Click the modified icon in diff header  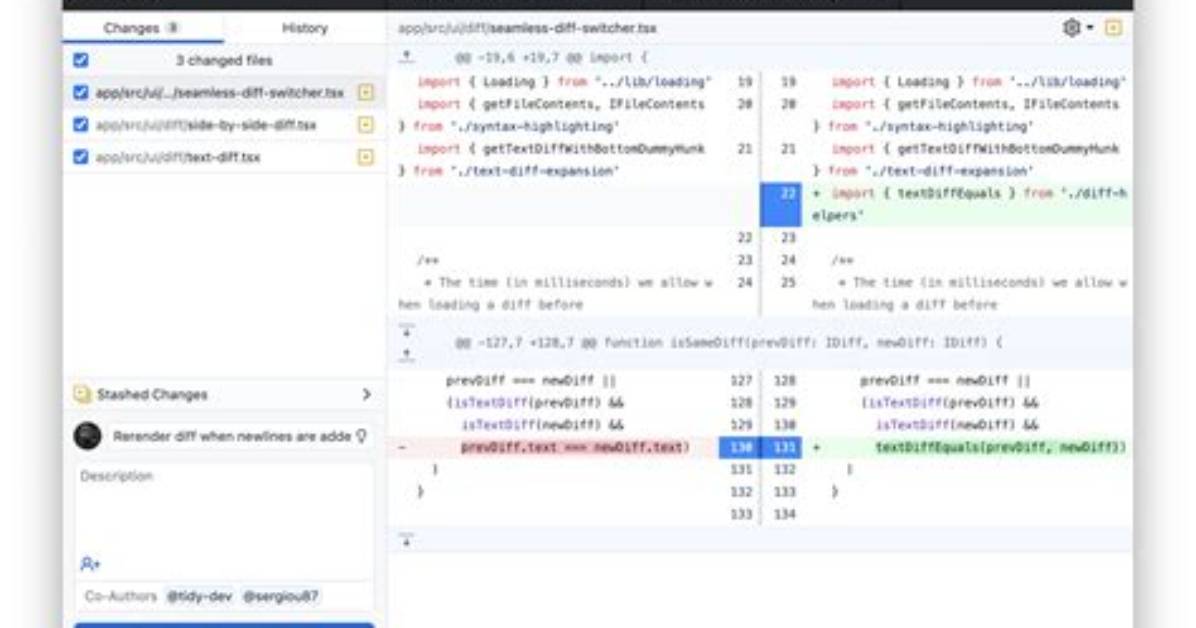coord(1114,28)
